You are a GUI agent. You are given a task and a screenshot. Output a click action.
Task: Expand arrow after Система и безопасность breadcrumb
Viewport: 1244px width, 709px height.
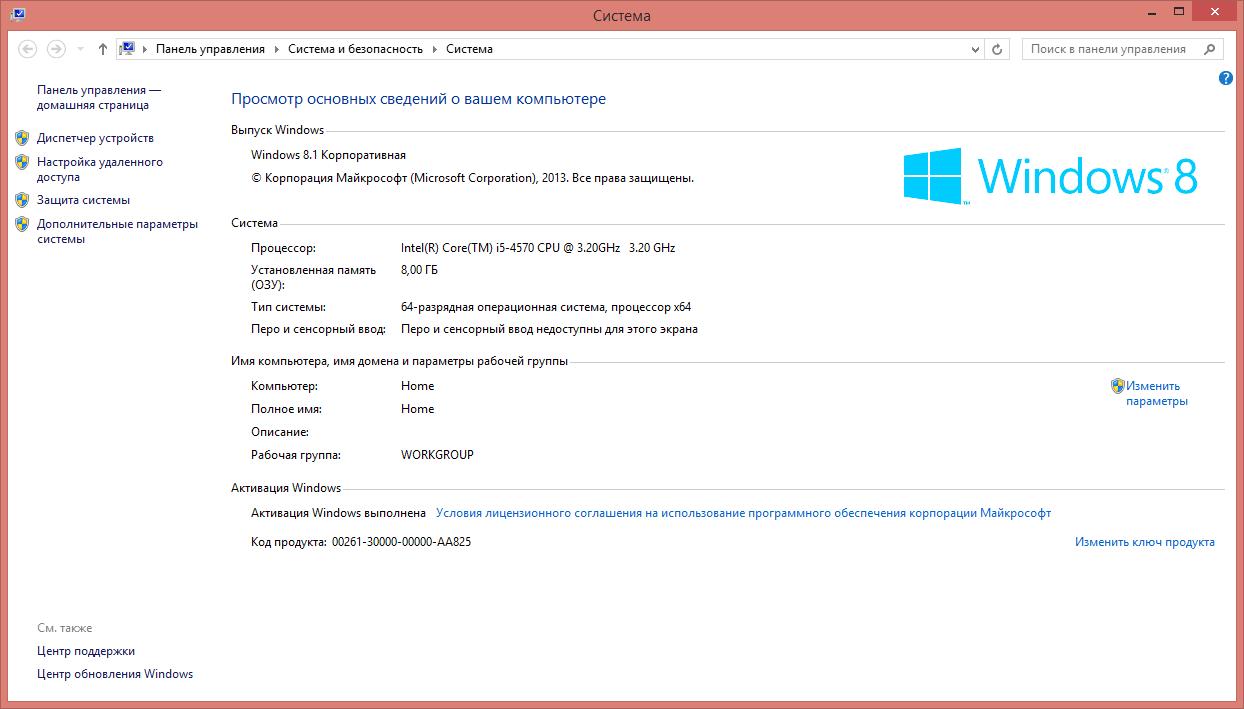point(435,49)
